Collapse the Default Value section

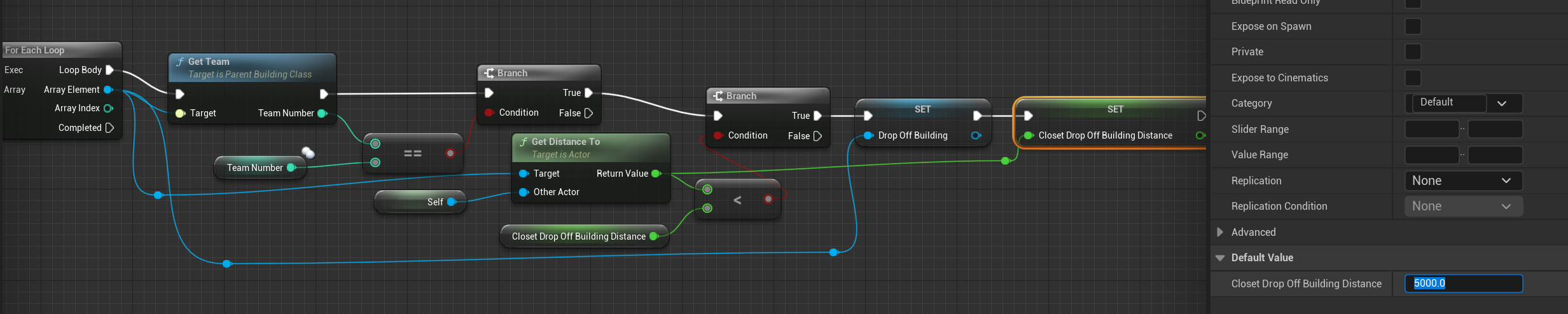click(x=1220, y=257)
